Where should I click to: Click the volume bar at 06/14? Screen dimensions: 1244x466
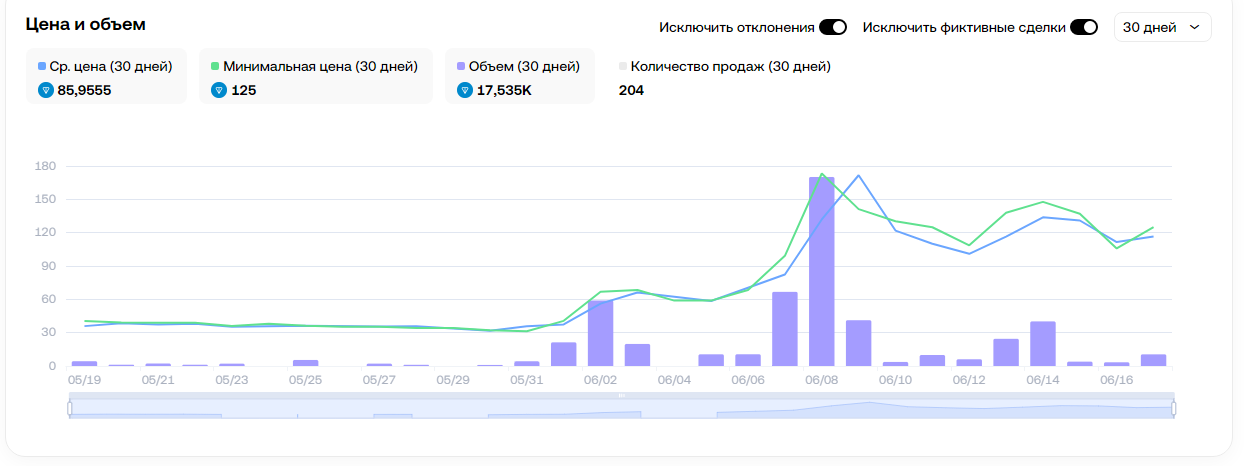(1043, 344)
